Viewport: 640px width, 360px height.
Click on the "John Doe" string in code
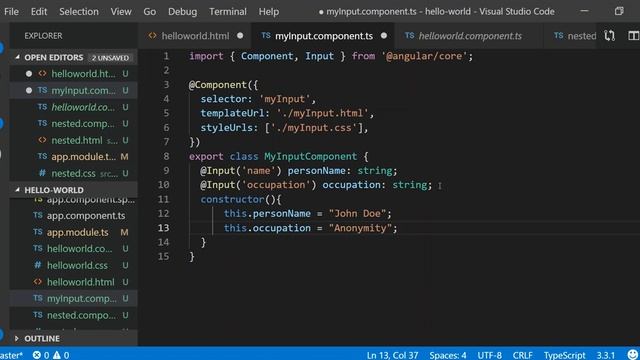click(357, 213)
